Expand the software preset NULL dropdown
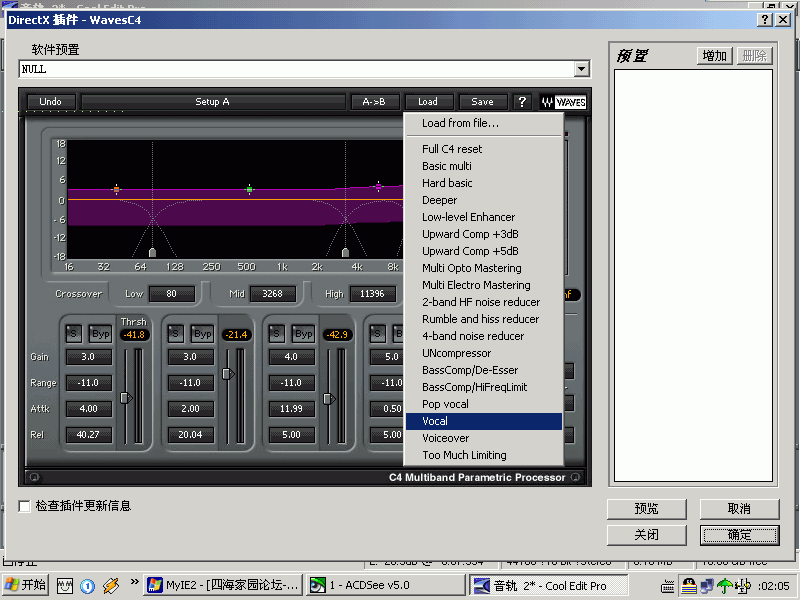 point(582,69)
